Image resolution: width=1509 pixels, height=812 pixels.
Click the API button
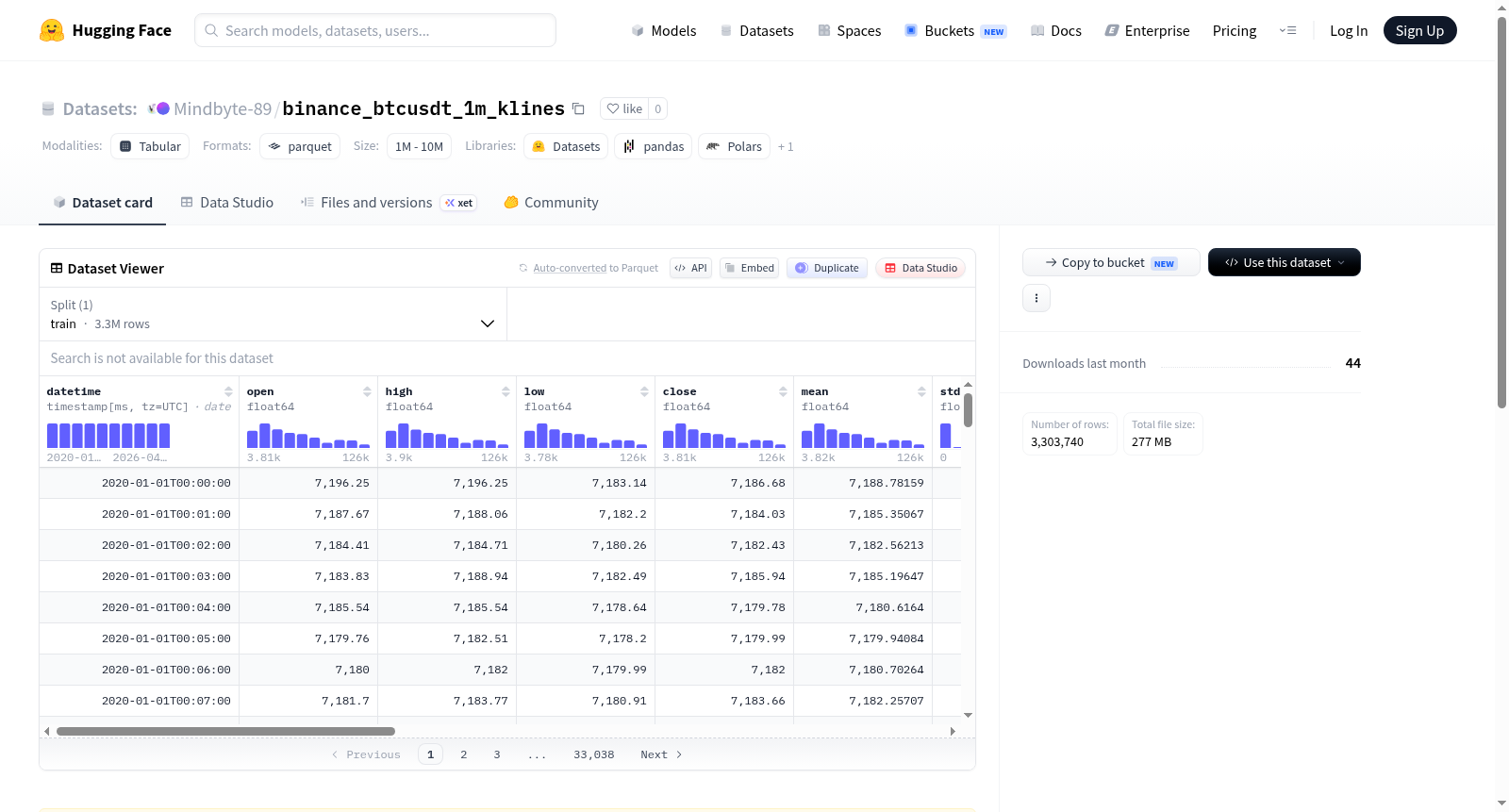690,268
